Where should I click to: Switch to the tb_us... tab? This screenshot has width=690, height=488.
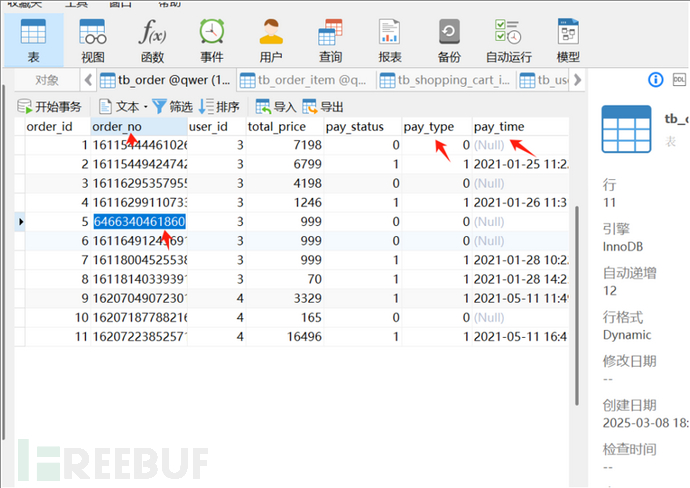pyautogui.click(x=544, y=80)
